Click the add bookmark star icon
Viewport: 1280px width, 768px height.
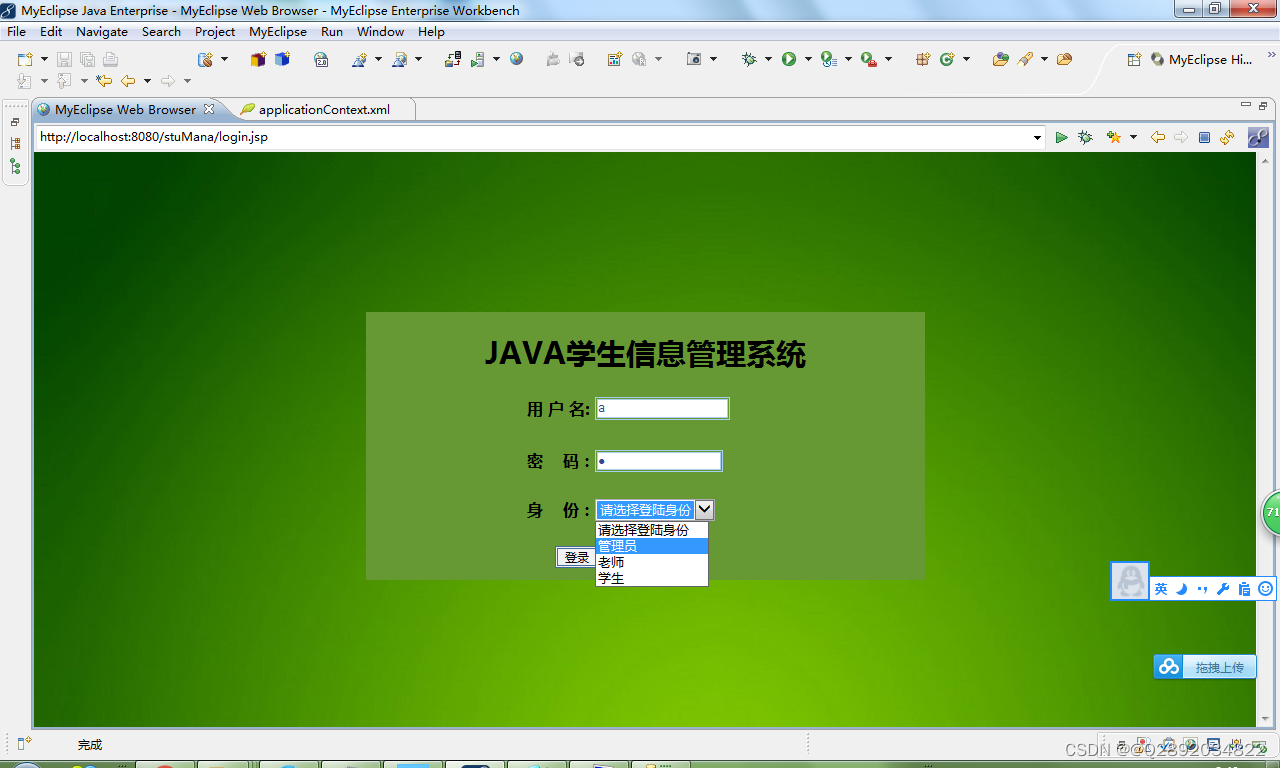[1114, 137]
